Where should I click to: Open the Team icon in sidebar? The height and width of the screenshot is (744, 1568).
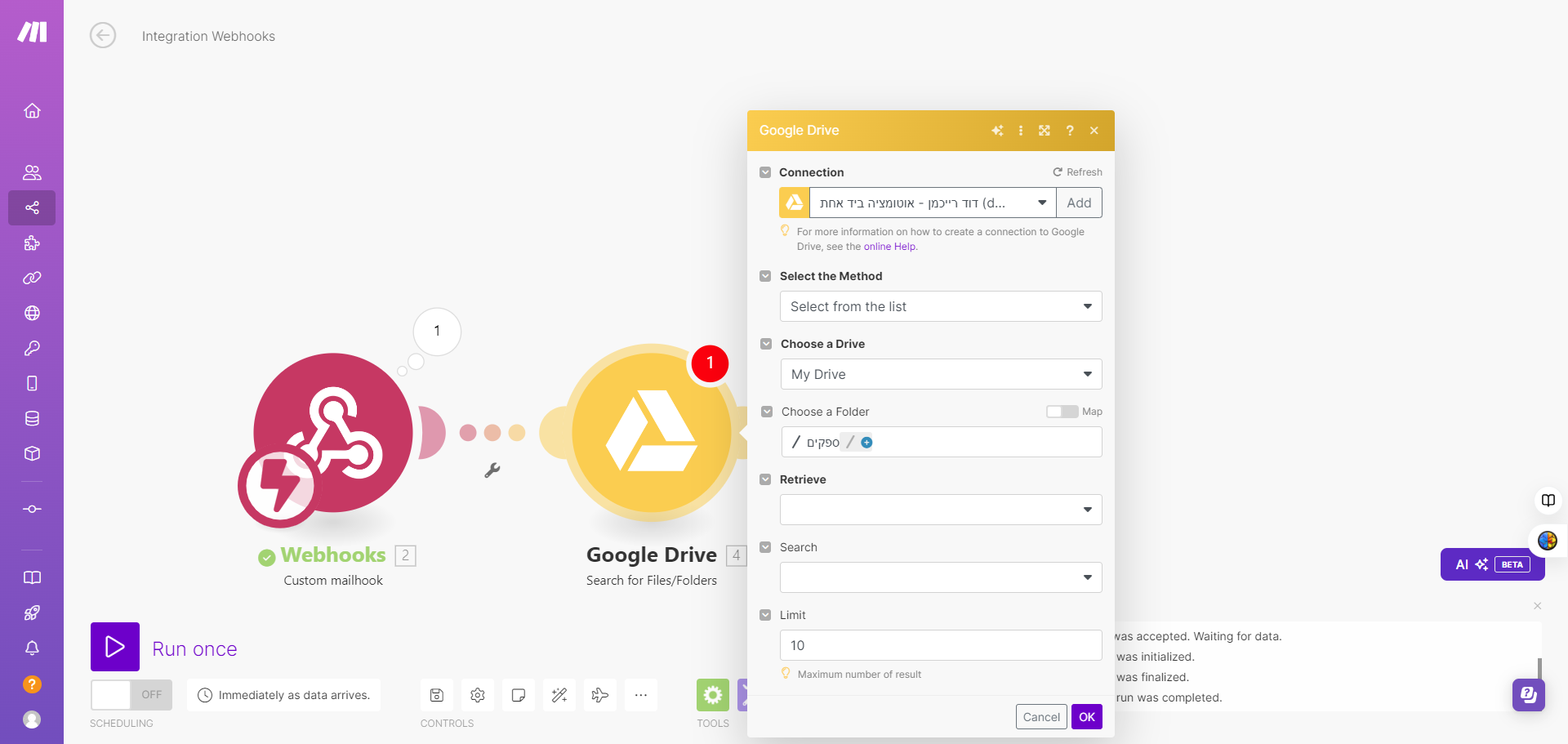pyautogui.click(x=32, y=172)
